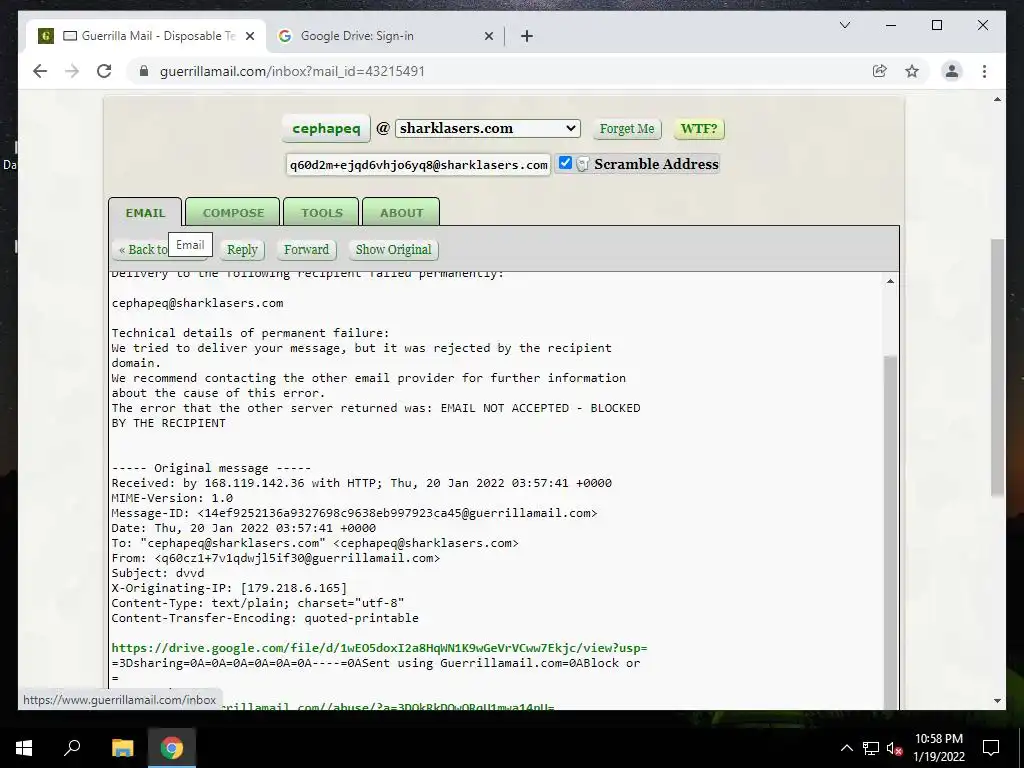This screenshot has width=1024, height=768.
Task: Click the email body scrollbar thumb
Action: [890, 533]
